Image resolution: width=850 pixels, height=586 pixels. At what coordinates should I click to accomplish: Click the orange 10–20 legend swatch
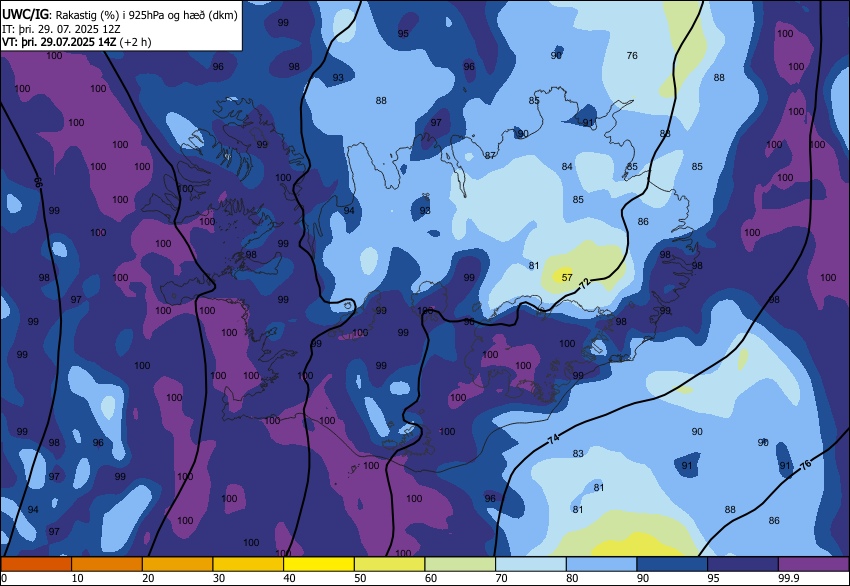click(x=107, y=564)
